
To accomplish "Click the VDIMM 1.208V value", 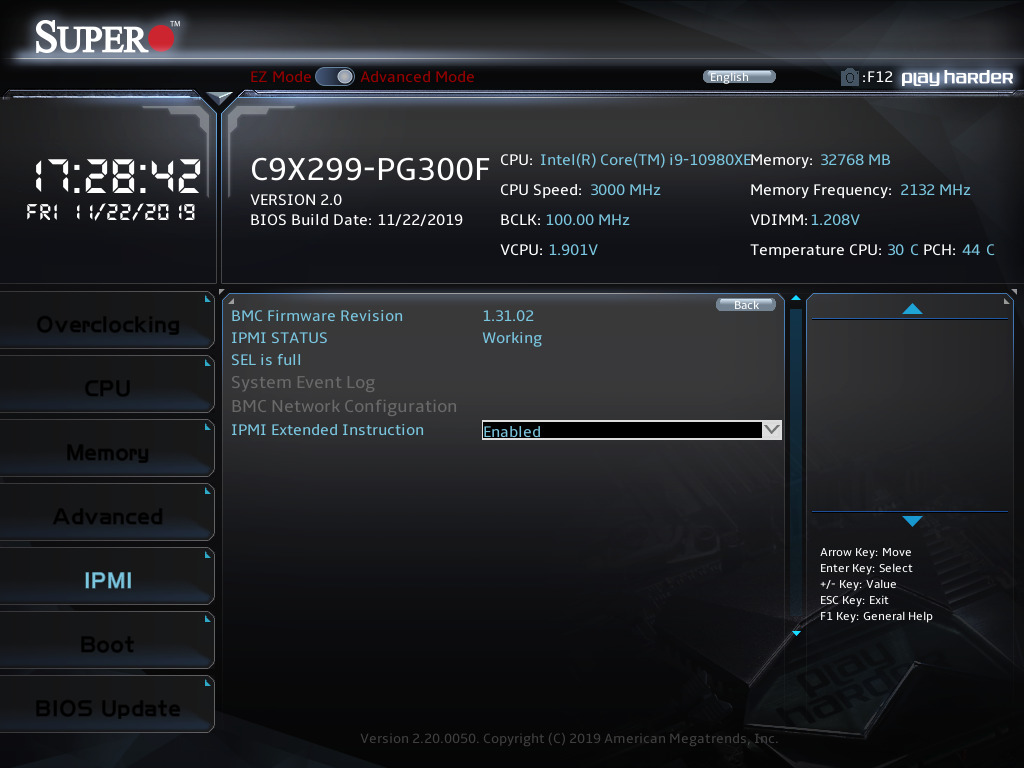I will [x=835, y=220].
